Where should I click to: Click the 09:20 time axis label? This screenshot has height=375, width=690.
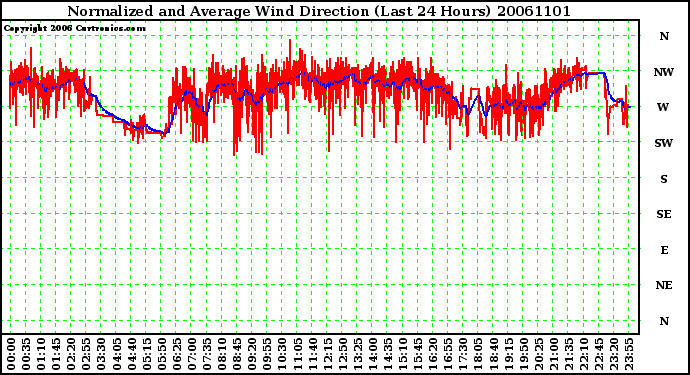coord(252,355)
